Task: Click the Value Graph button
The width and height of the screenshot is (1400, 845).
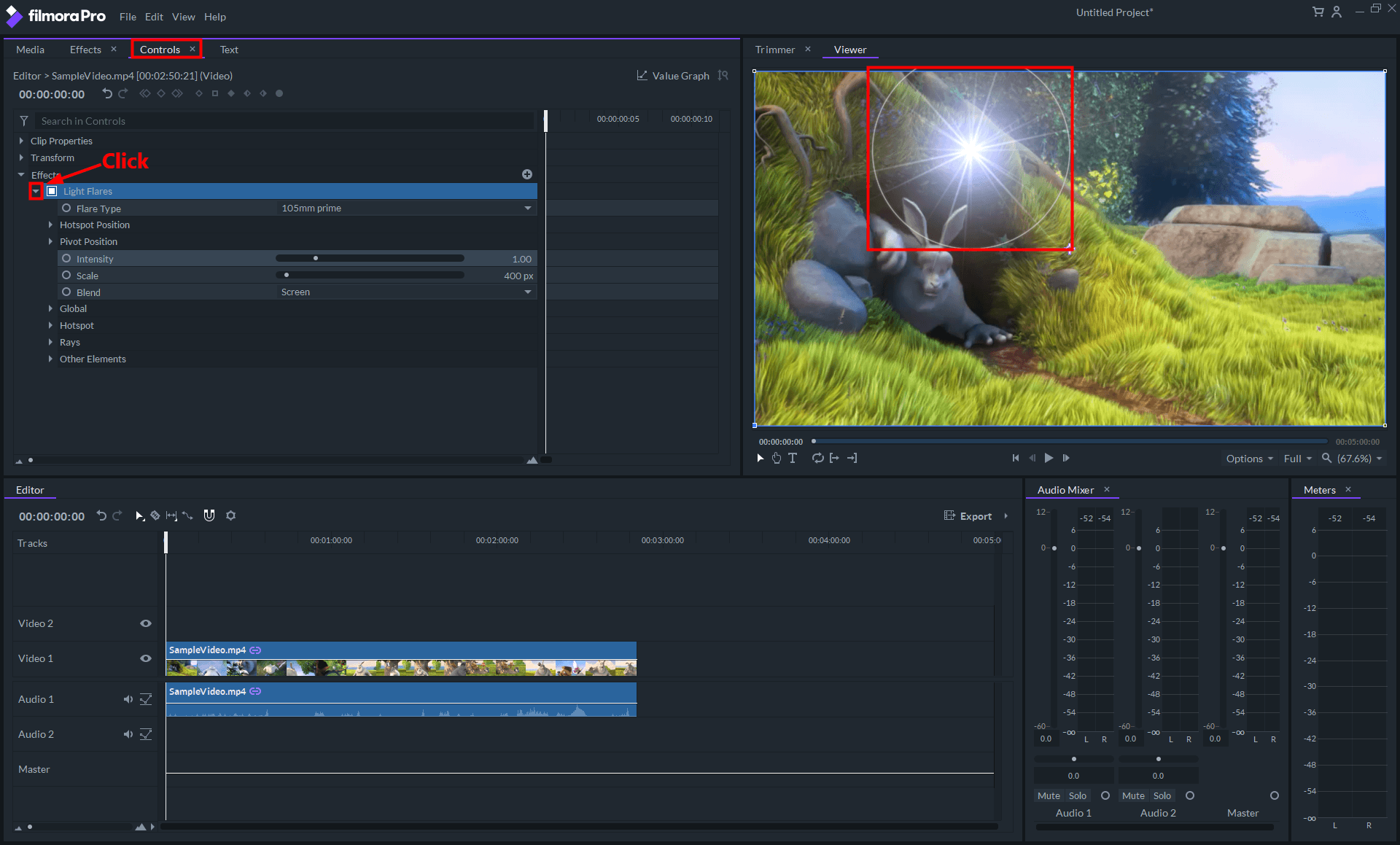Action: coord(672,76)
